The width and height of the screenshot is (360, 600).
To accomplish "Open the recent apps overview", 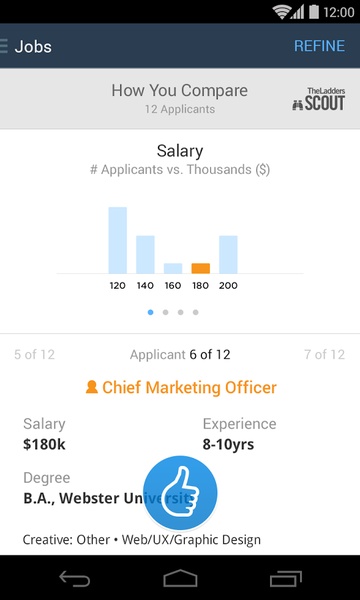I will coord(286,579).
